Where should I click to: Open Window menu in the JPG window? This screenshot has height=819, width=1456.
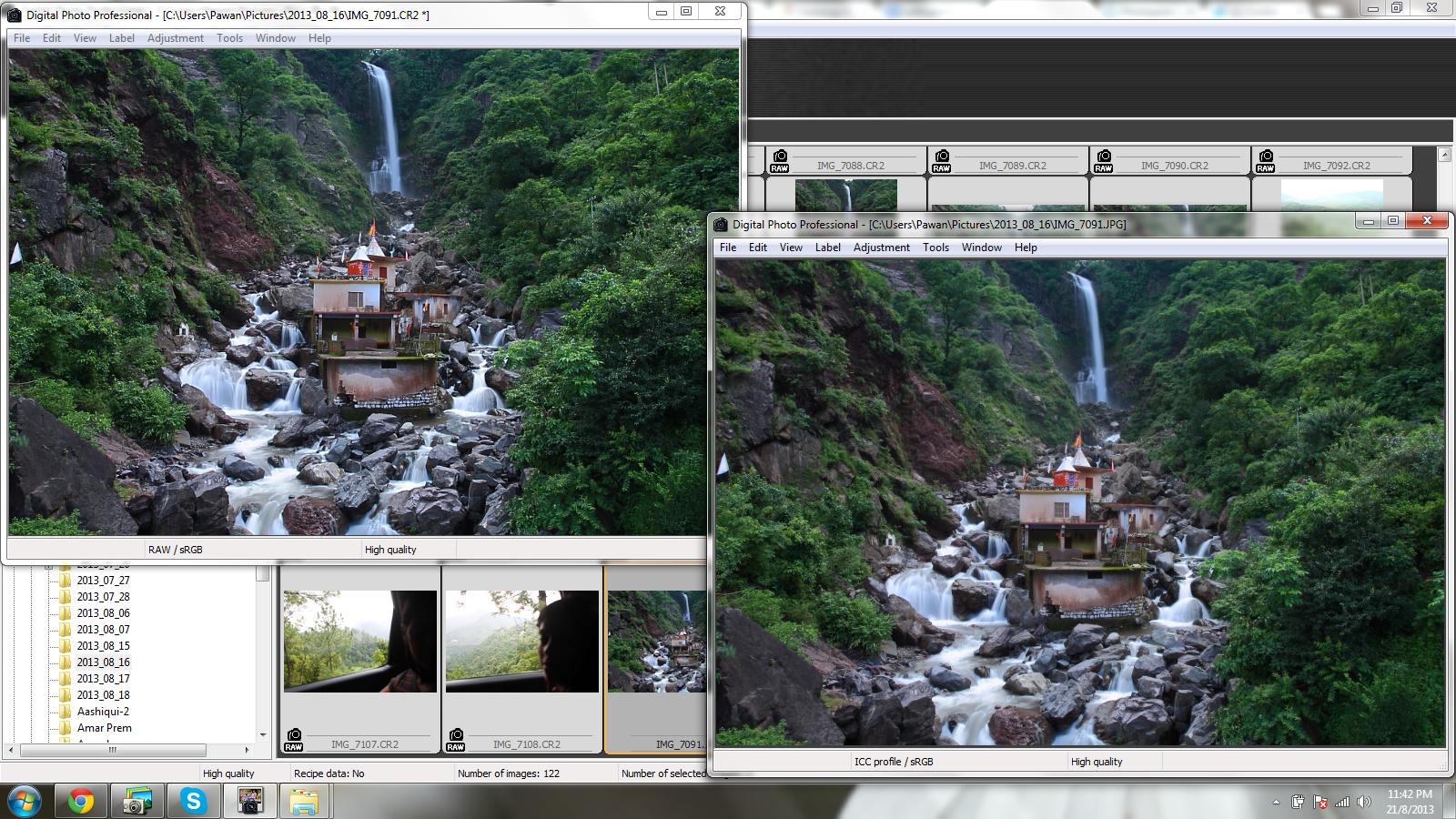982,248
